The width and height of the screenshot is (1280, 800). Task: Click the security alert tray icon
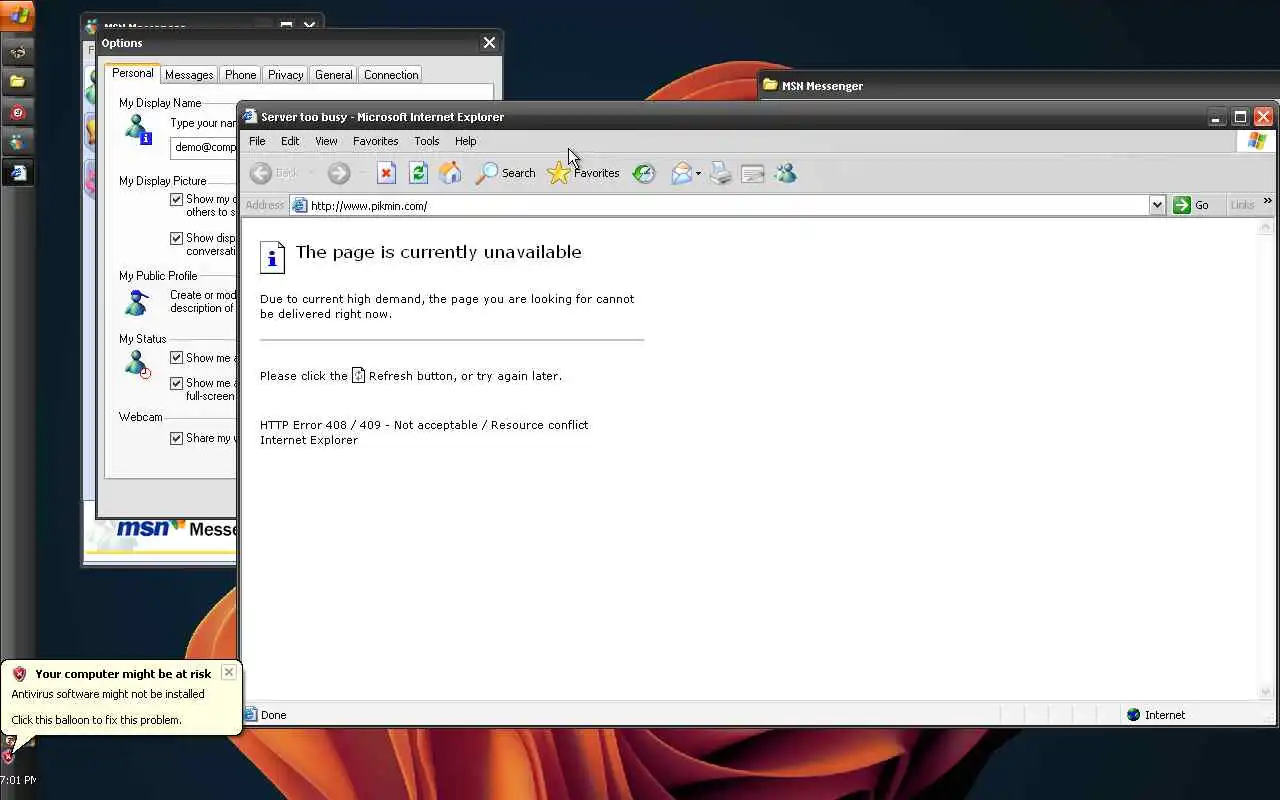pos(8,756)
